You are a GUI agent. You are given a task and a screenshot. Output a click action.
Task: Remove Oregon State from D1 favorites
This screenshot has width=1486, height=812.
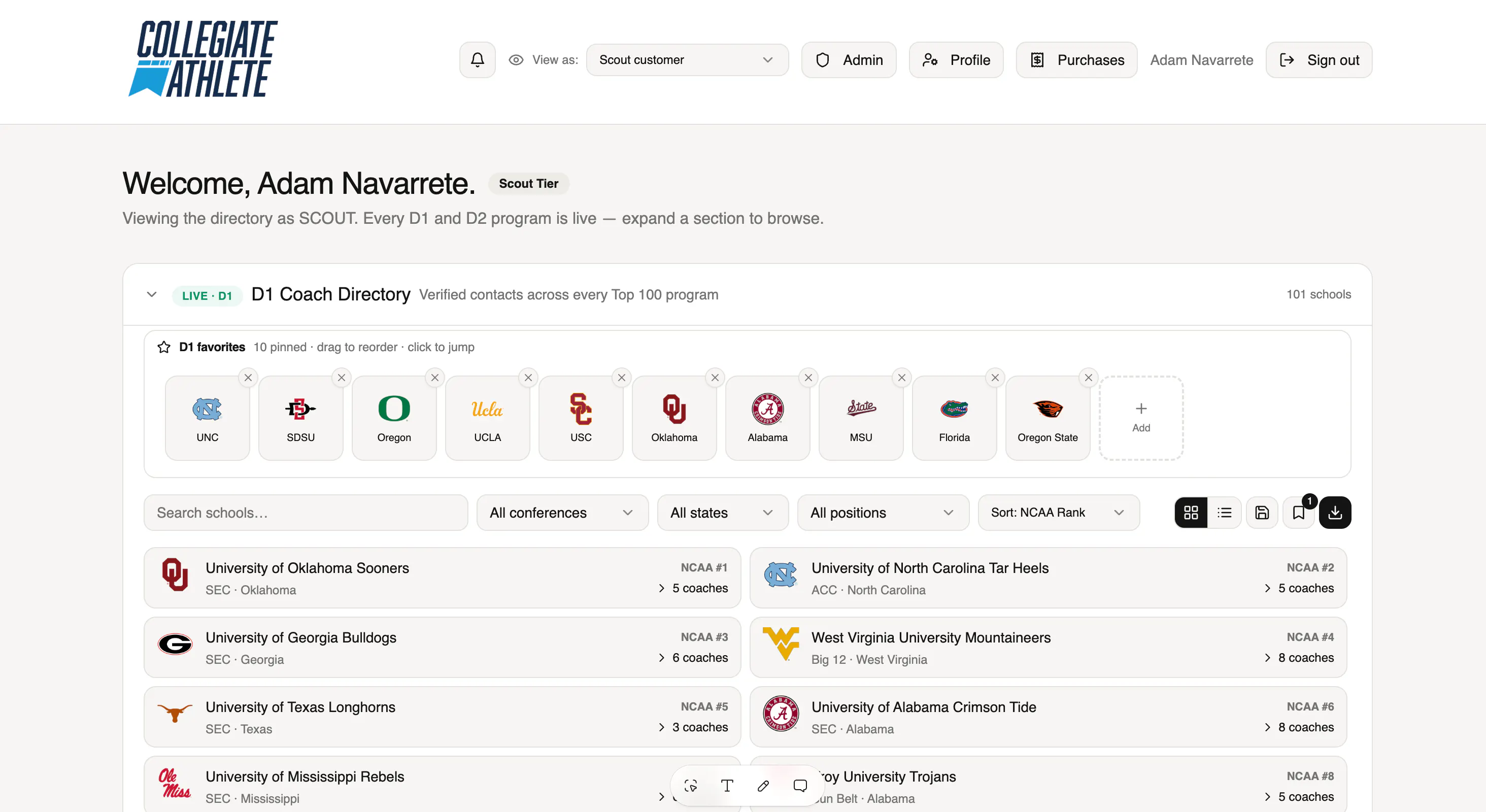tap(1089, 378)
